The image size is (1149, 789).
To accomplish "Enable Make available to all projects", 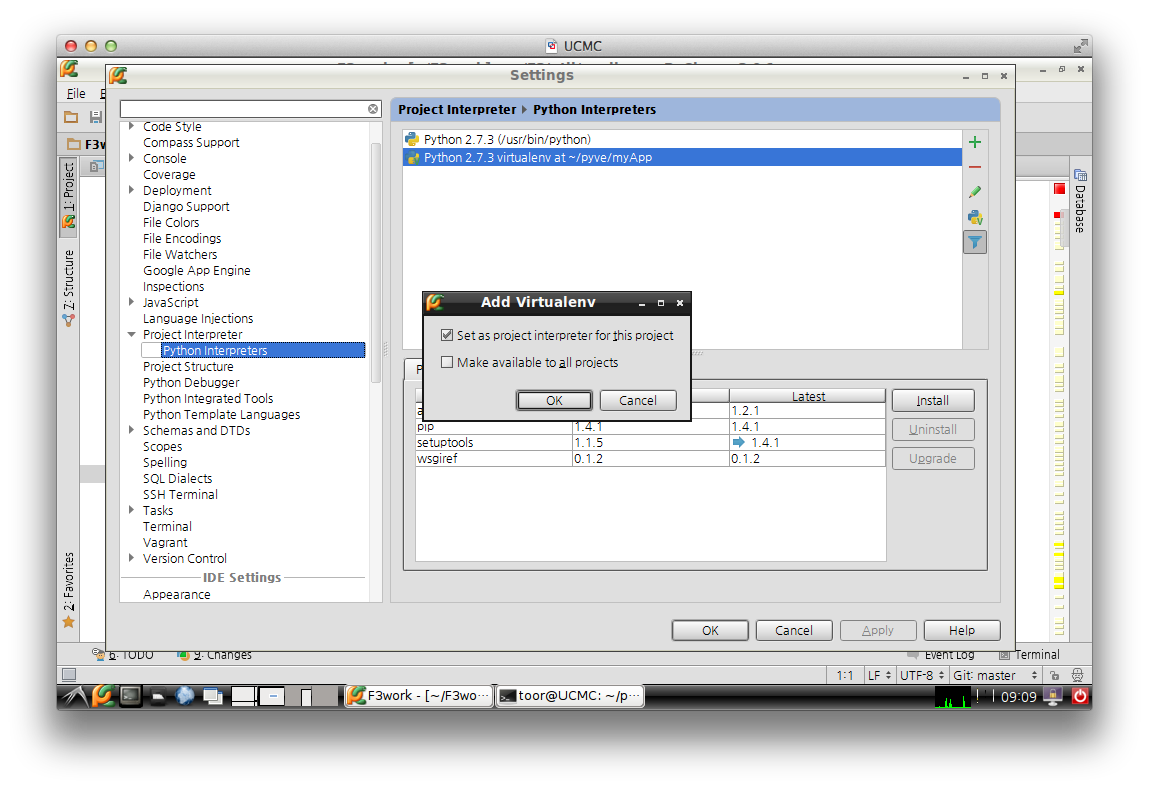I will tap(447, 363).
